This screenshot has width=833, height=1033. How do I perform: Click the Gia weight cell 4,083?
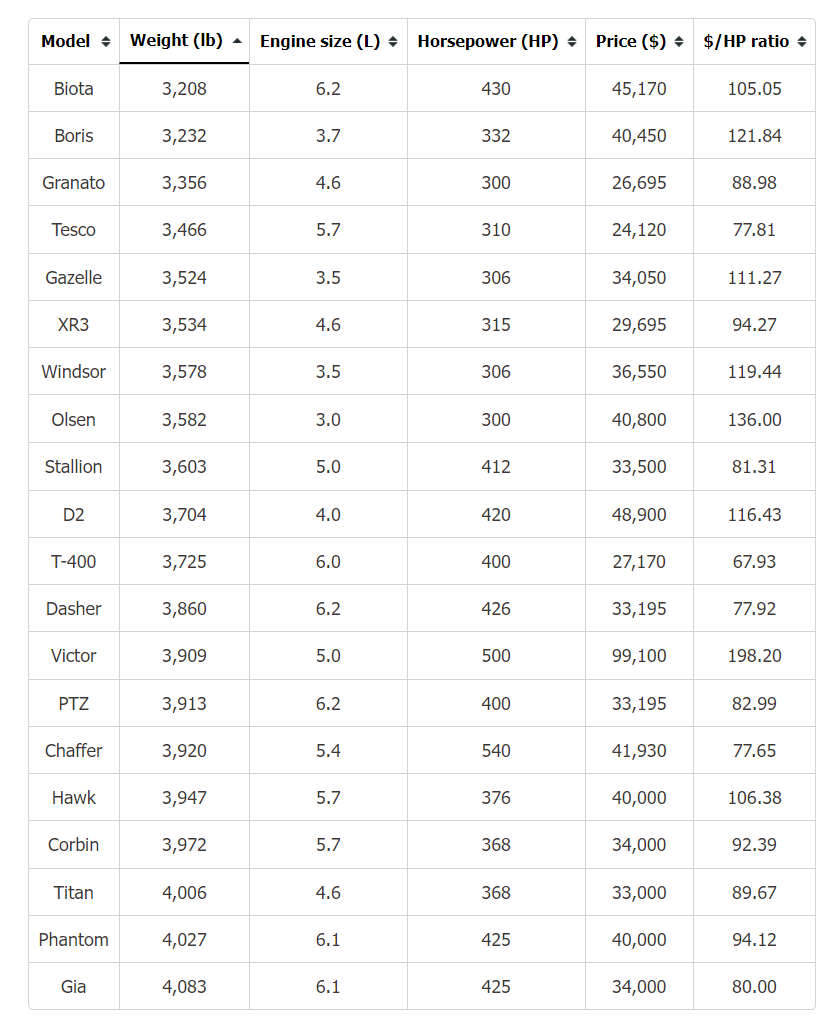click(184, 986)
